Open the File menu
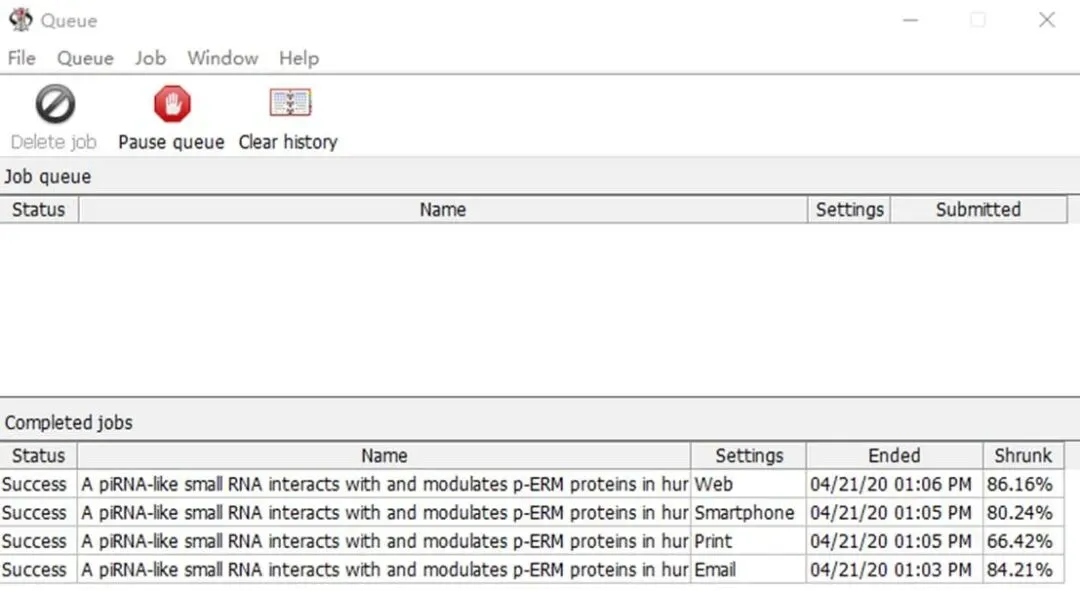Screen dimensions: 1080x591 coord(21,58)
